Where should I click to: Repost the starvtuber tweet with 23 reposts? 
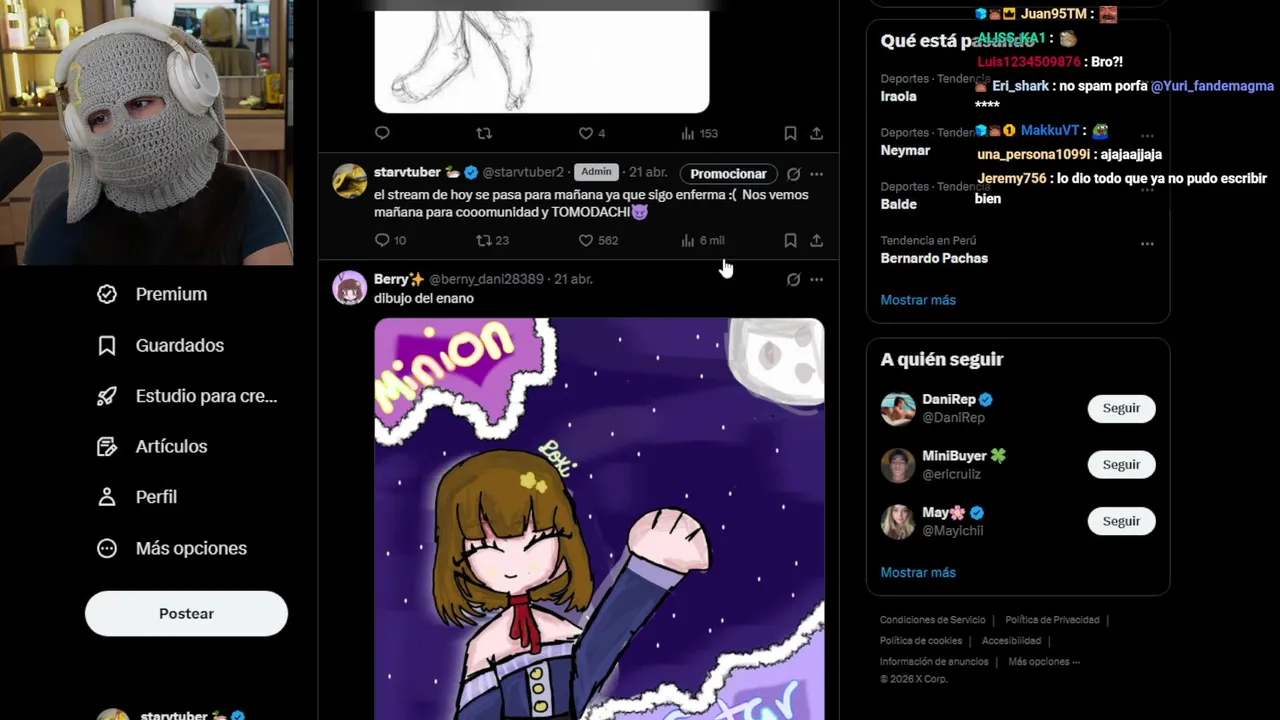[x=492, y=241]
